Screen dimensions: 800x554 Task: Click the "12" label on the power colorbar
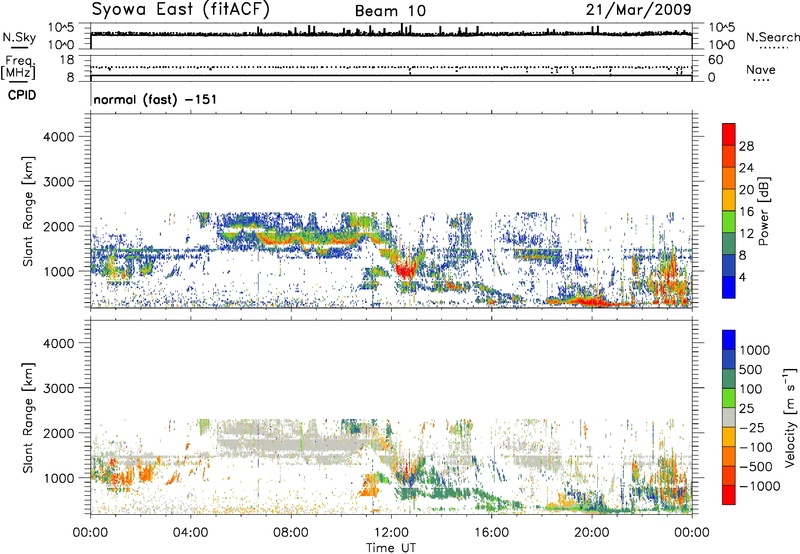(x=746, y=234)
